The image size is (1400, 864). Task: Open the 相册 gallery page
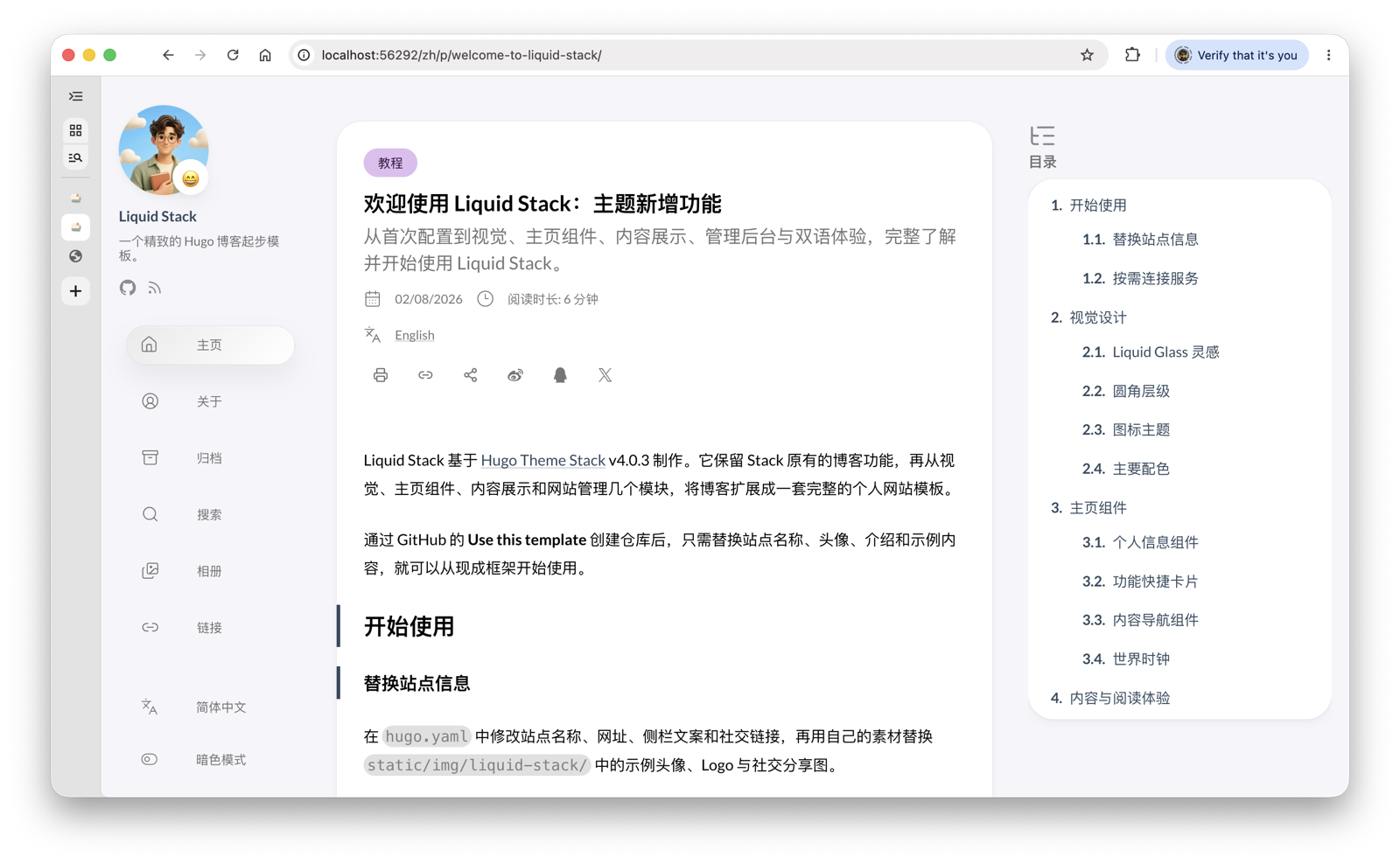coord(210,571)
